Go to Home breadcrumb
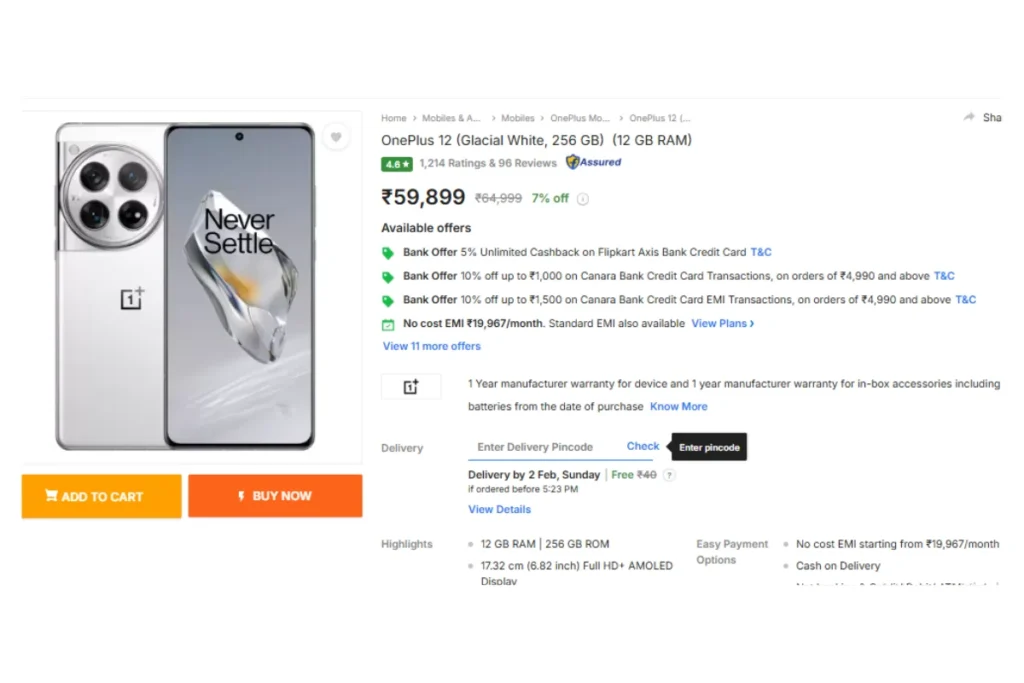This screenshot has width=1024, height=683. [394, 118]
